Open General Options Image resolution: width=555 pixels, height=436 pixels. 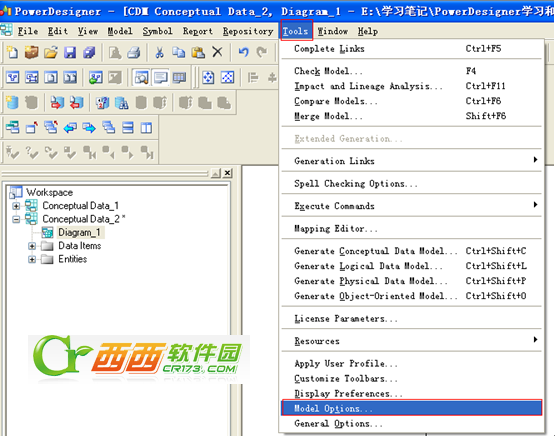(x=411, y=423)
